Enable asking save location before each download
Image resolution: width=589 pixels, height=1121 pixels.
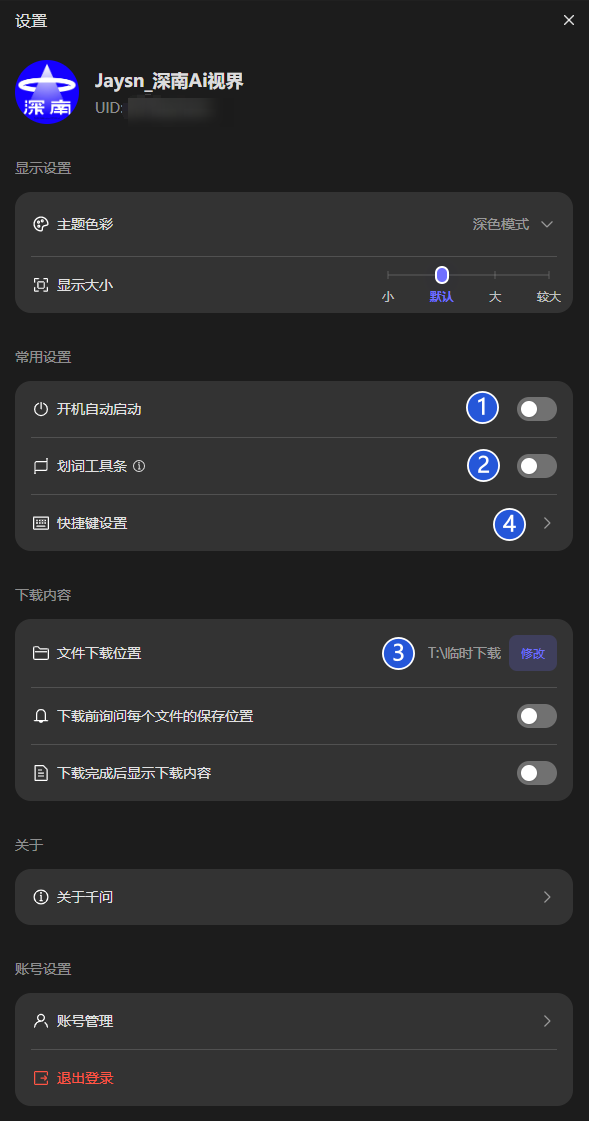pos(536,715)
